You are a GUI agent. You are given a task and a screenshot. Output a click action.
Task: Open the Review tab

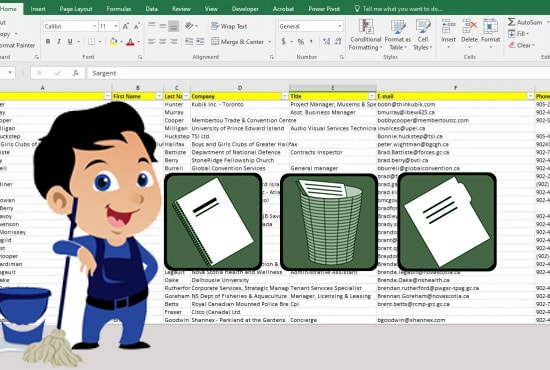click(181, 9)
